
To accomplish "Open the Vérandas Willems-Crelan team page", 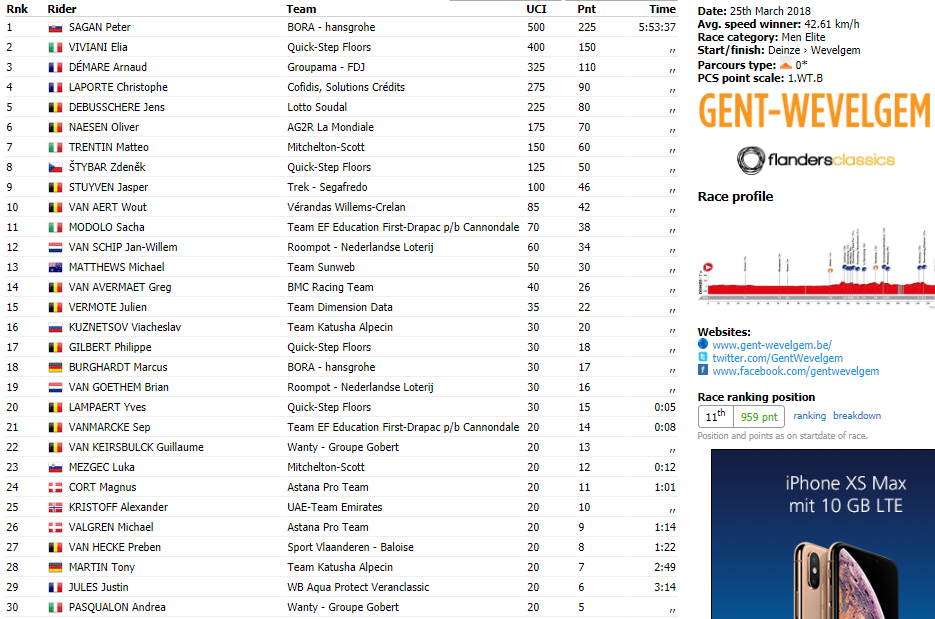I will coord(346,208).
